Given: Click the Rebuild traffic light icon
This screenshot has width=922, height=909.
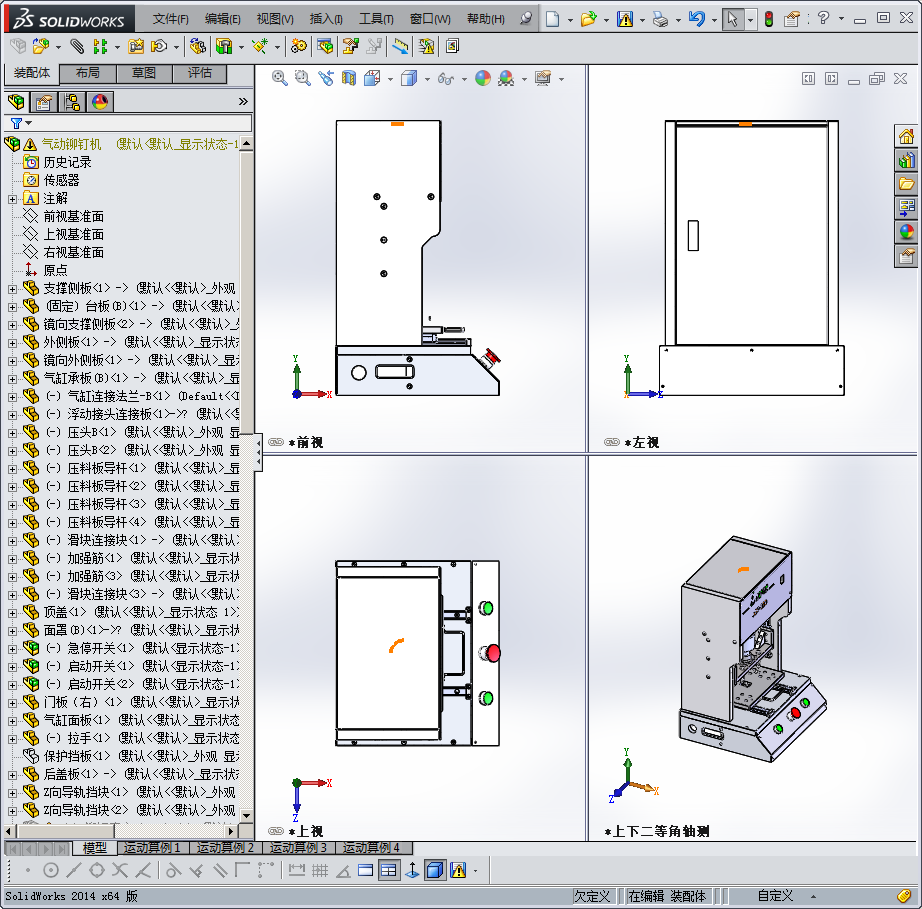Looking at the screenshot, I should tap(769, 19).
